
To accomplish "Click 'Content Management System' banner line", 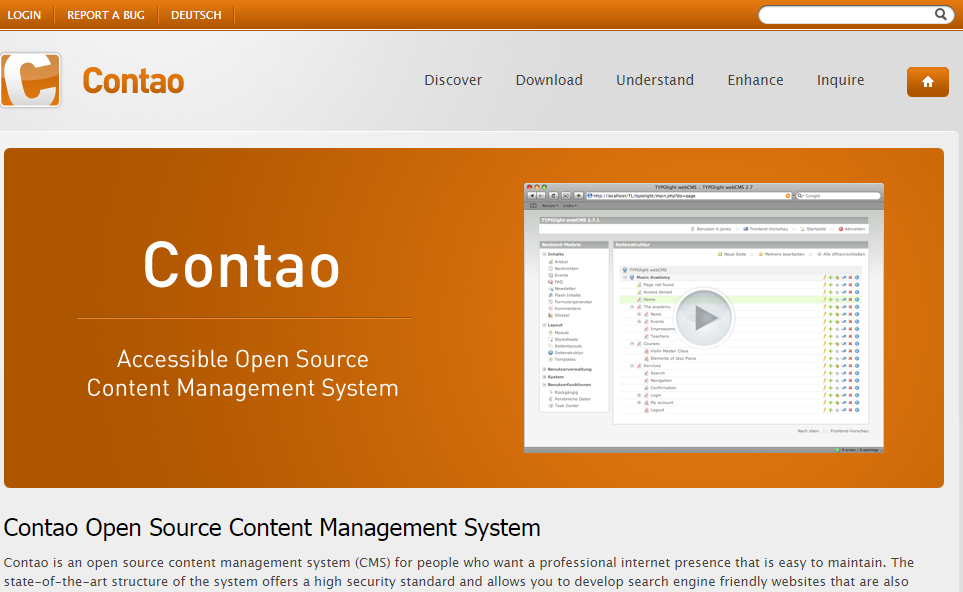I will click(243, 388).
